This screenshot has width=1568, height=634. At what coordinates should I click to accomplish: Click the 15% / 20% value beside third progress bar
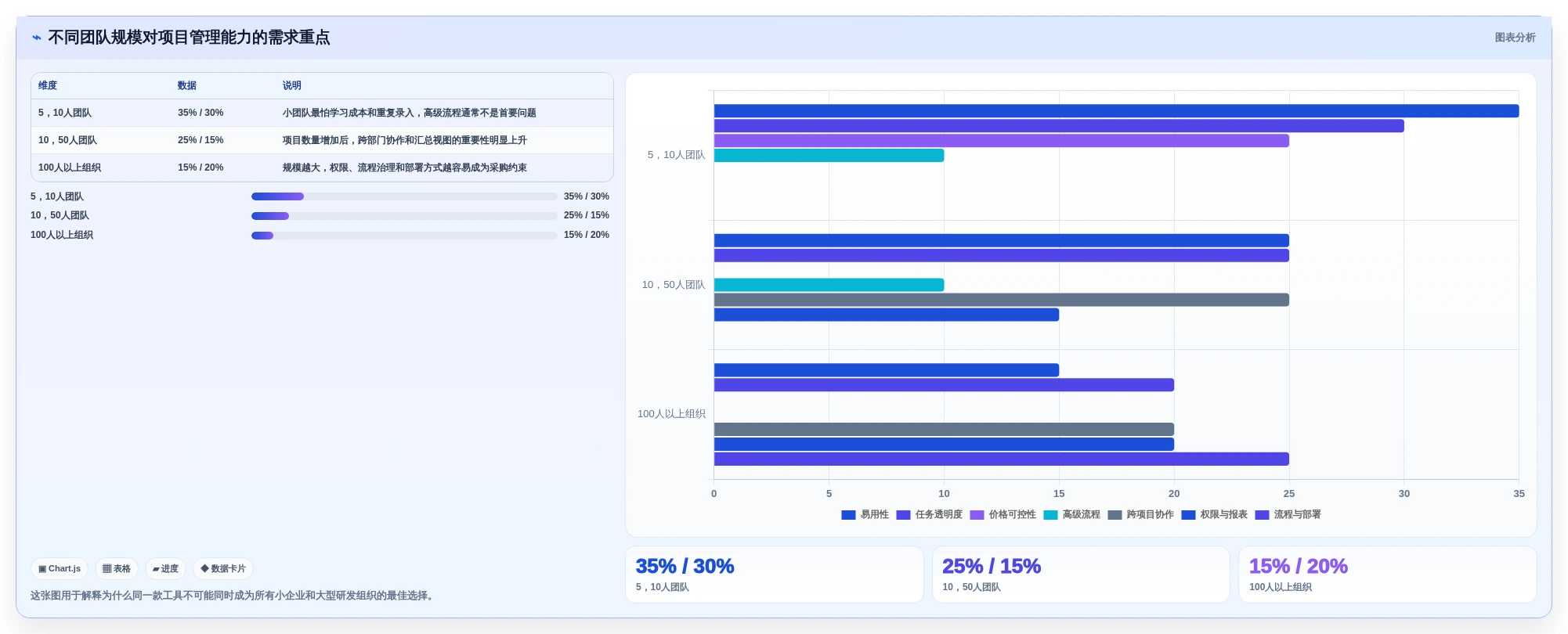point(587,235)
